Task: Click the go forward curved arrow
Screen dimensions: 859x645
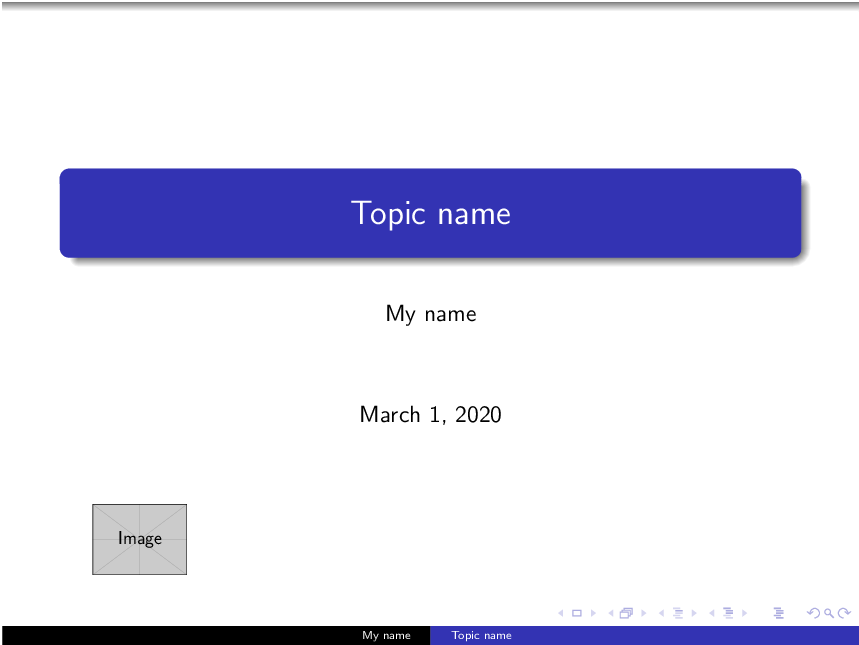Action: pyautogui.click(x=845, y=613)
